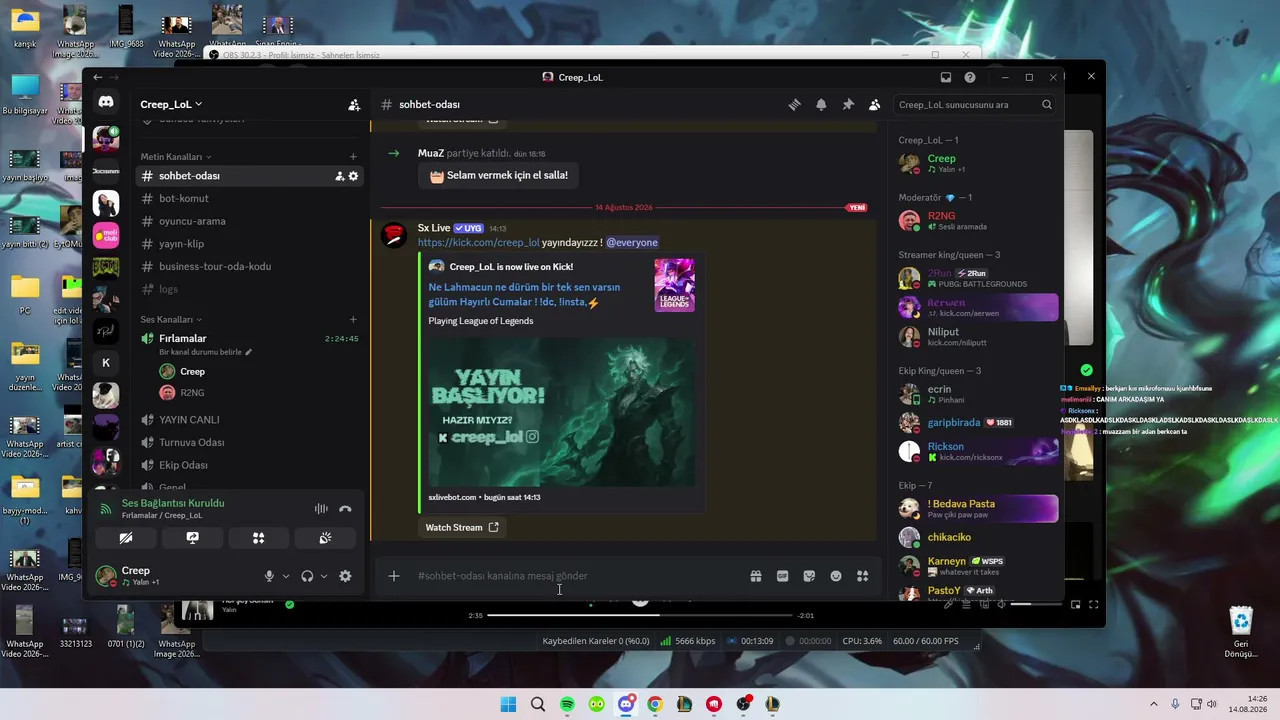Click the Windows Start button
Viewport: 1280px width, 720px height.
(508, 704)
